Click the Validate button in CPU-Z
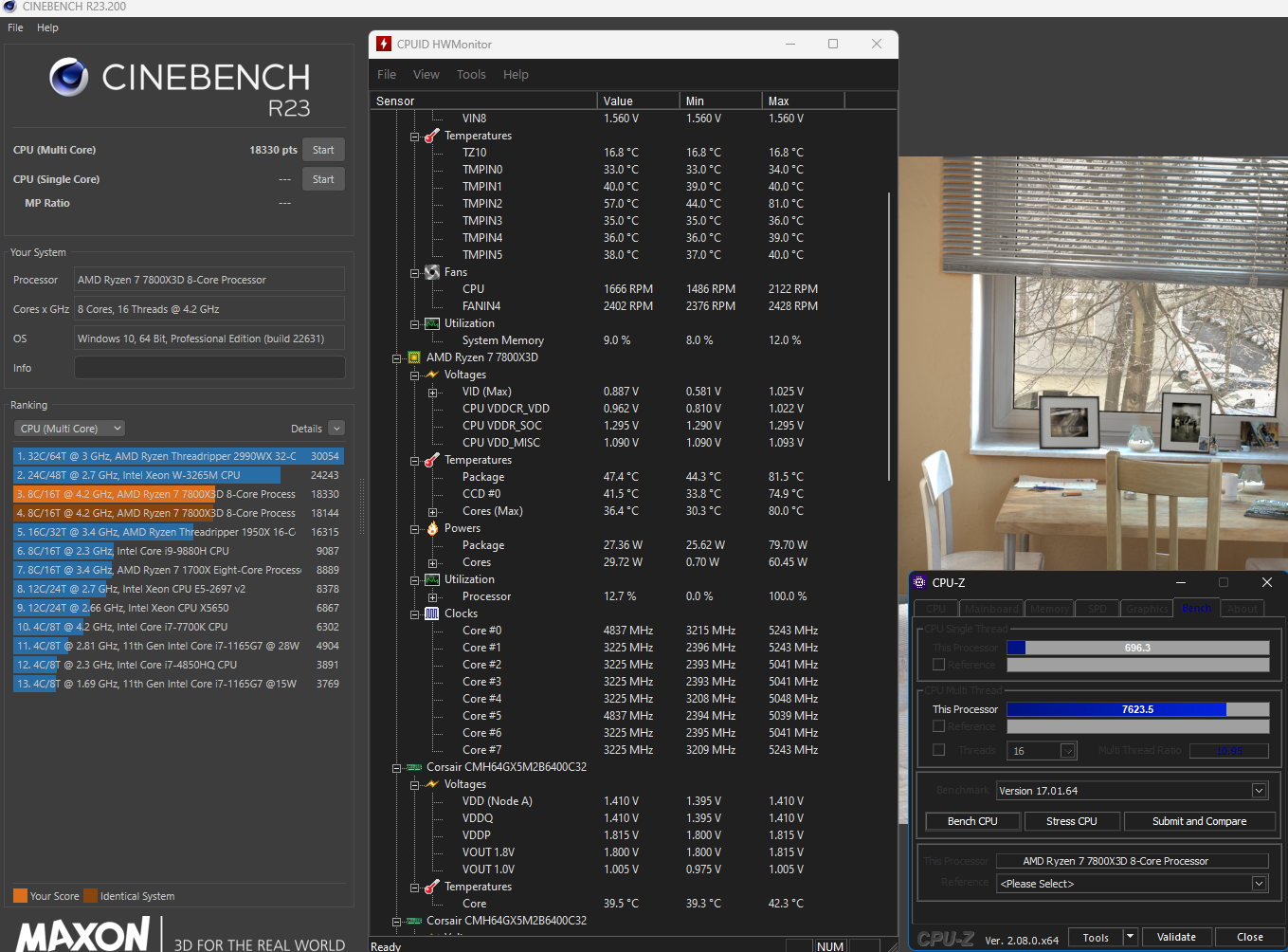Image resolution: width=1288 pixels, height=952 pixels. (1176, 937)
